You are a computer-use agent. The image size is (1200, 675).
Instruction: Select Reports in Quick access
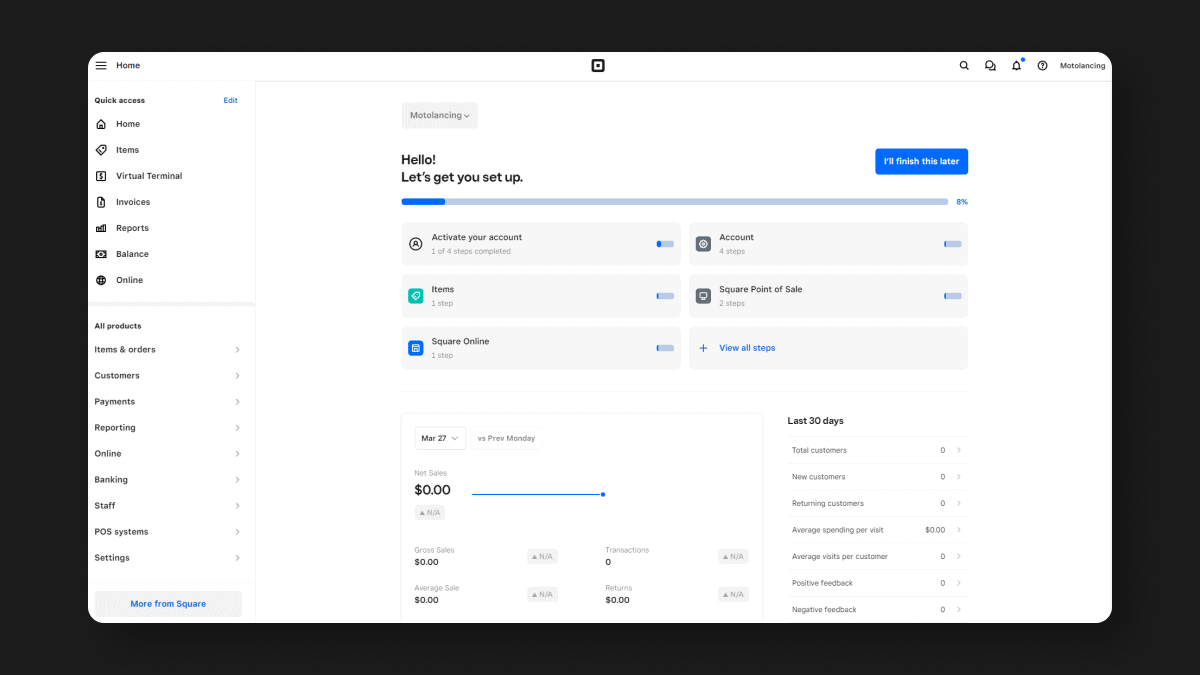[132, 228]
